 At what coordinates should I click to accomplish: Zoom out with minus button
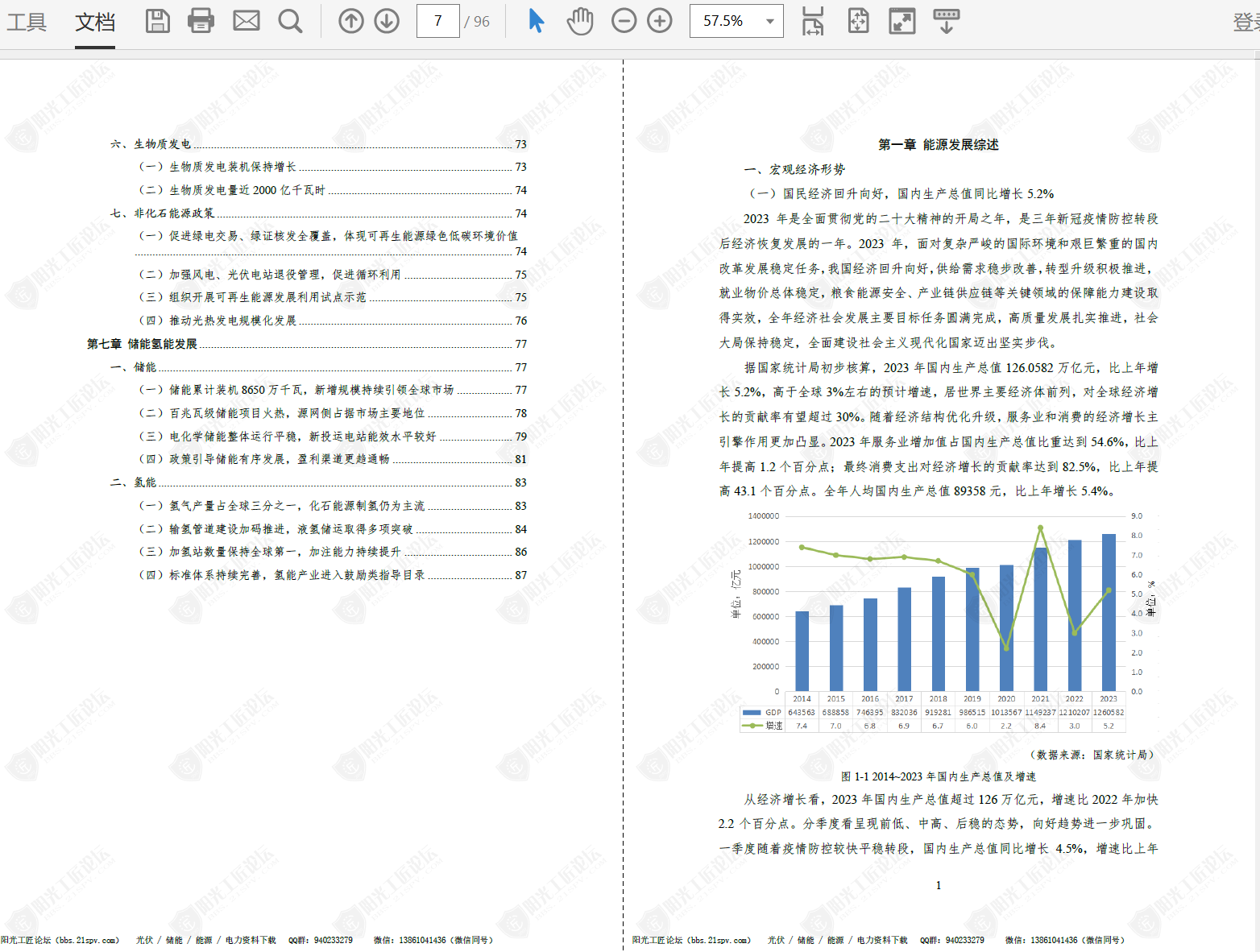[624, 21]
